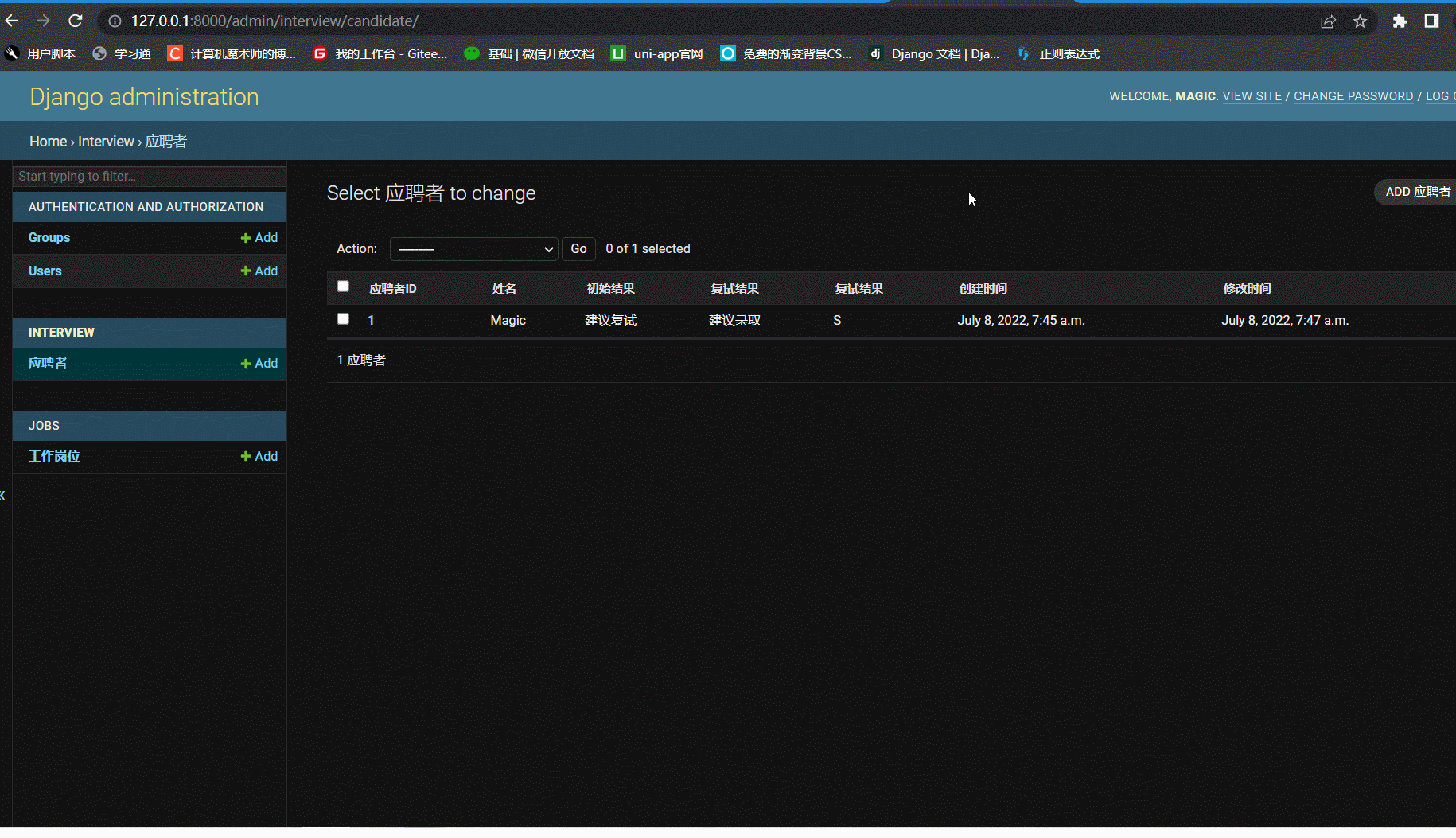Bookmark this page with the star icon
Image resolution: width=1456 pixels, height=838 pixels.
click(x=1360, y=21)
